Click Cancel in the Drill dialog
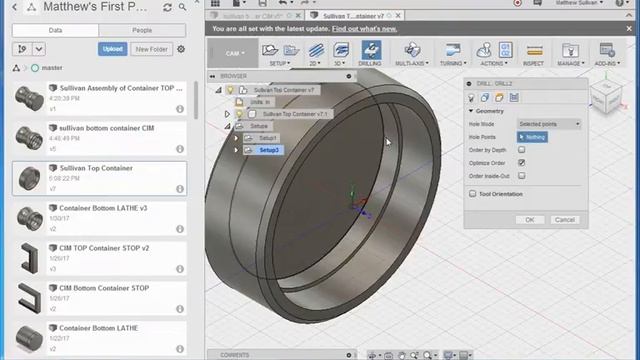The width and height of the screenshot is (640, 360). (565, 220)
